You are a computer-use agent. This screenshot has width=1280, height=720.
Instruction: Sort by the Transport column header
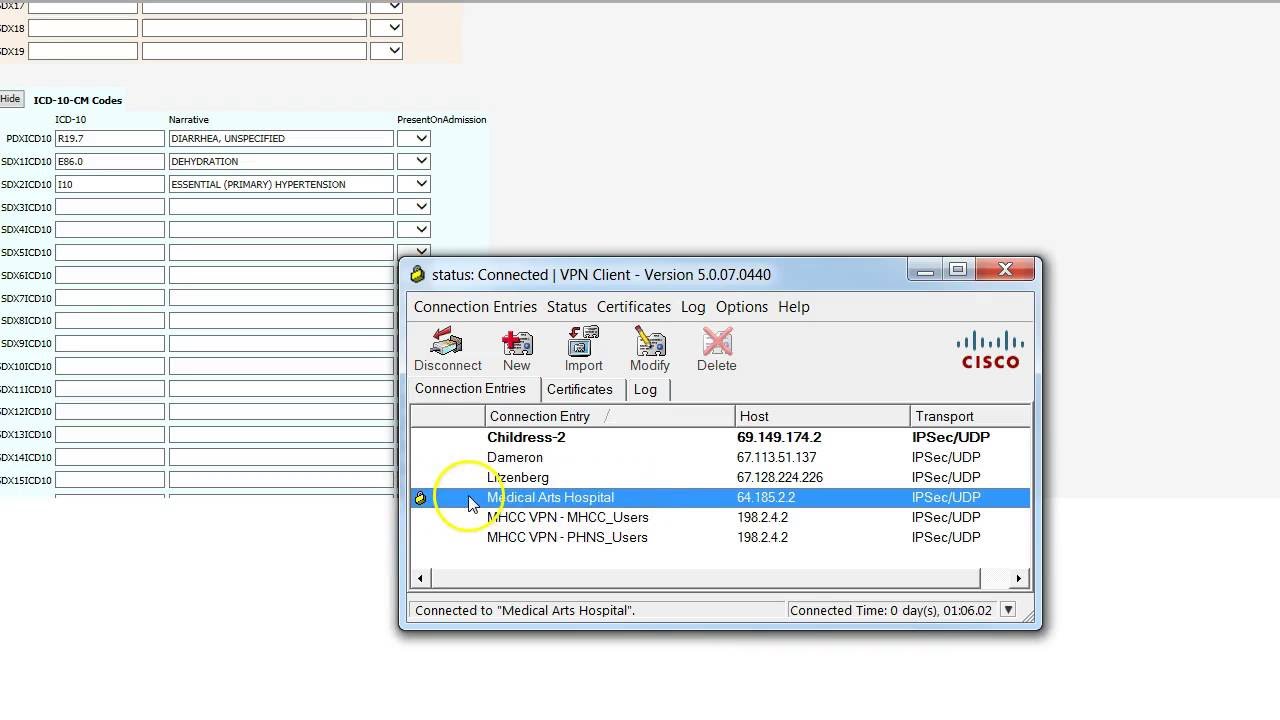click(x=970, y=416)
